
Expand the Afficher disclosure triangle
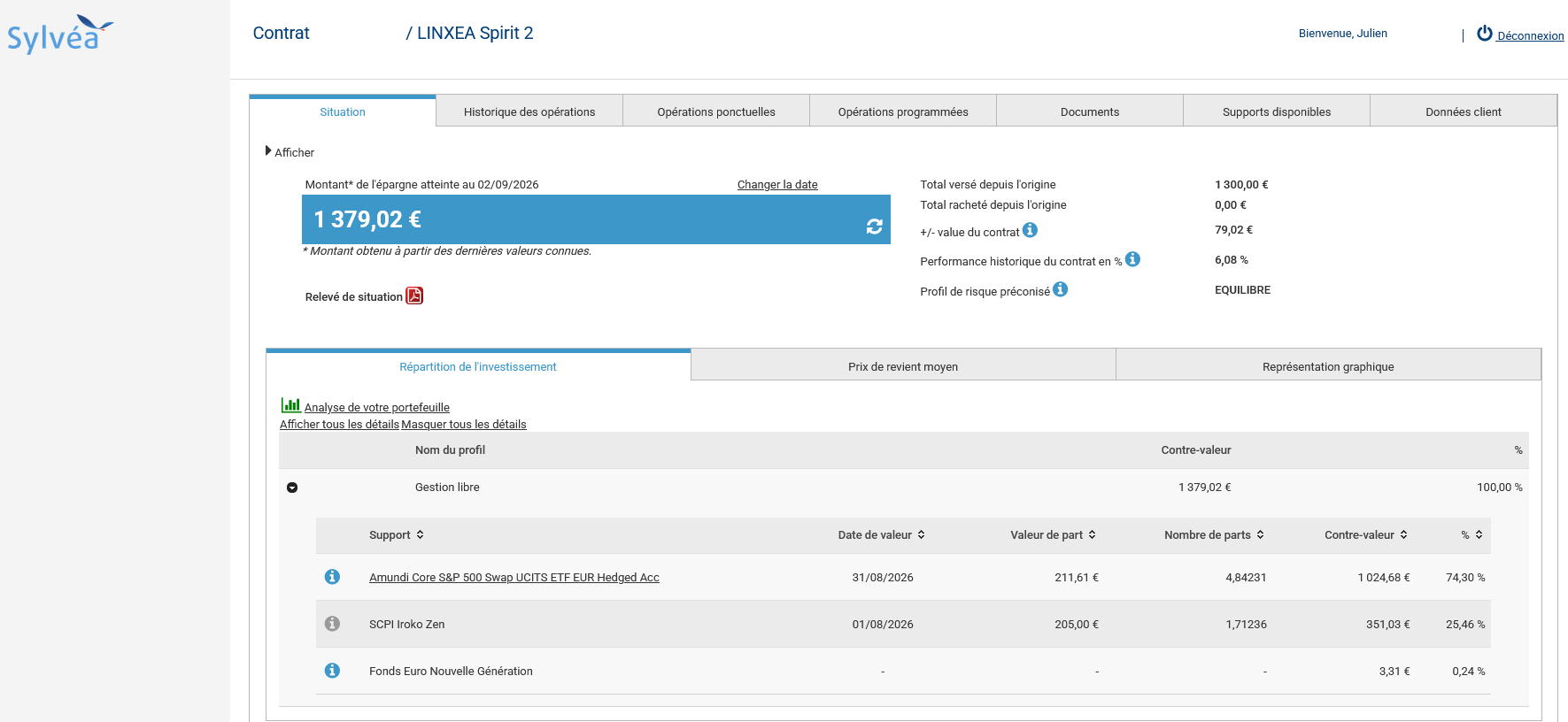[x=268, y=151]
